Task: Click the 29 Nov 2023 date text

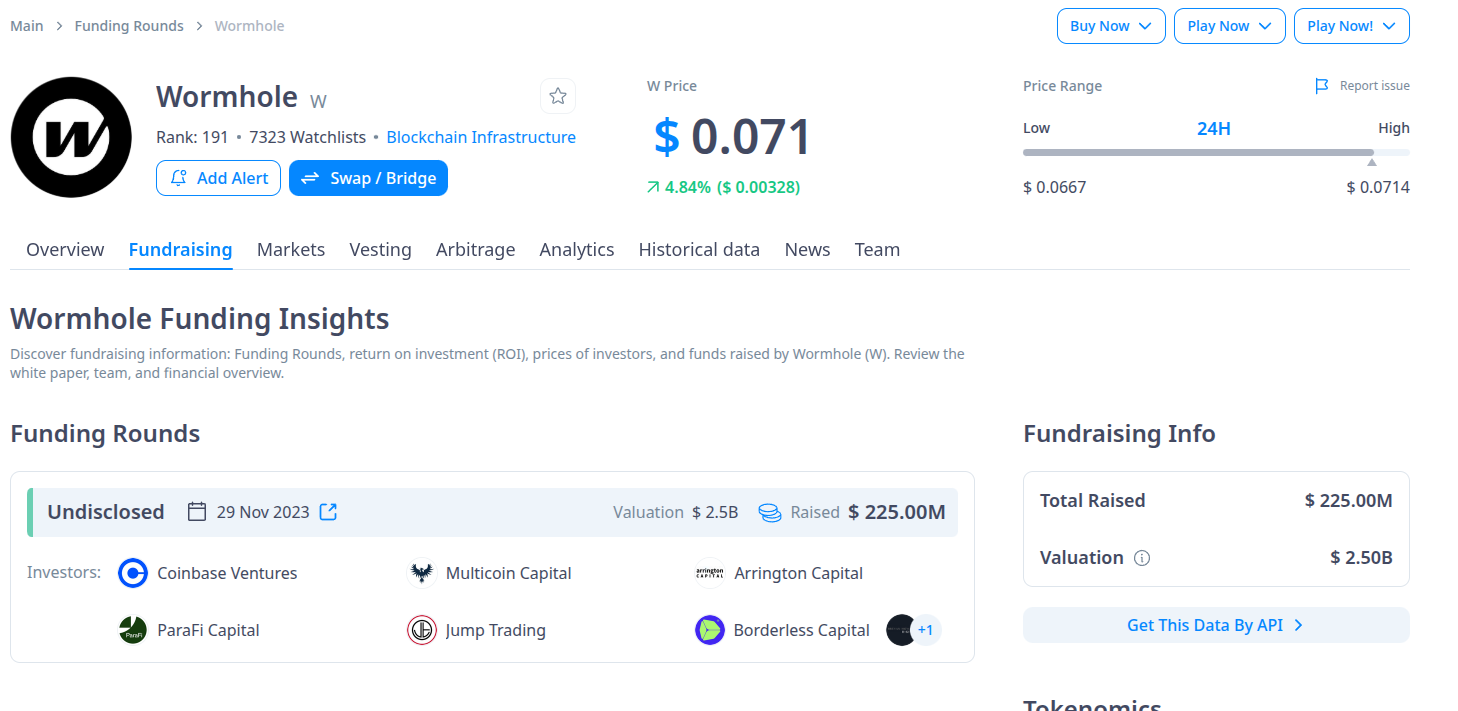Action: [263, 512]
